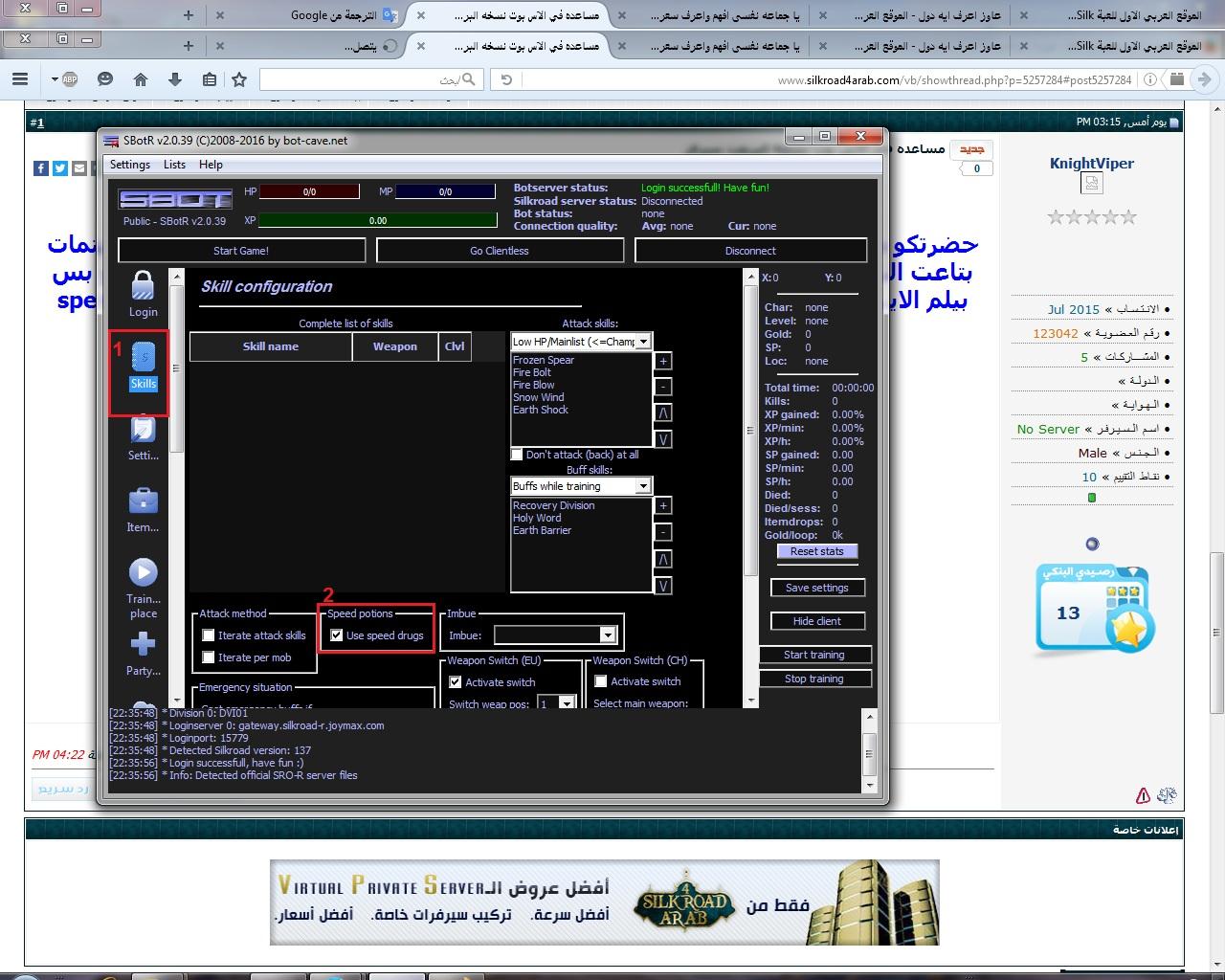Open KnightViper user profile link

pos(1092,163)
